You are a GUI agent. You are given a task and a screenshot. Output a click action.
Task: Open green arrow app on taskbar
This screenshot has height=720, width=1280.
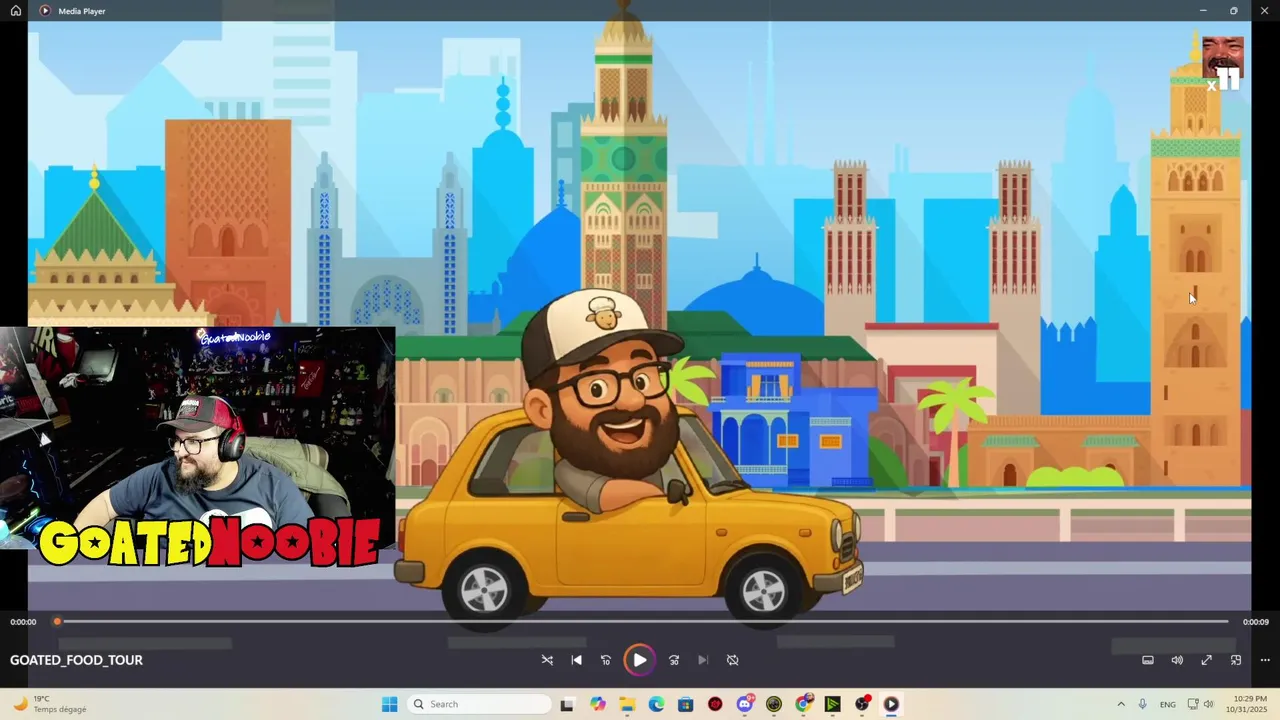coord(832,704)
